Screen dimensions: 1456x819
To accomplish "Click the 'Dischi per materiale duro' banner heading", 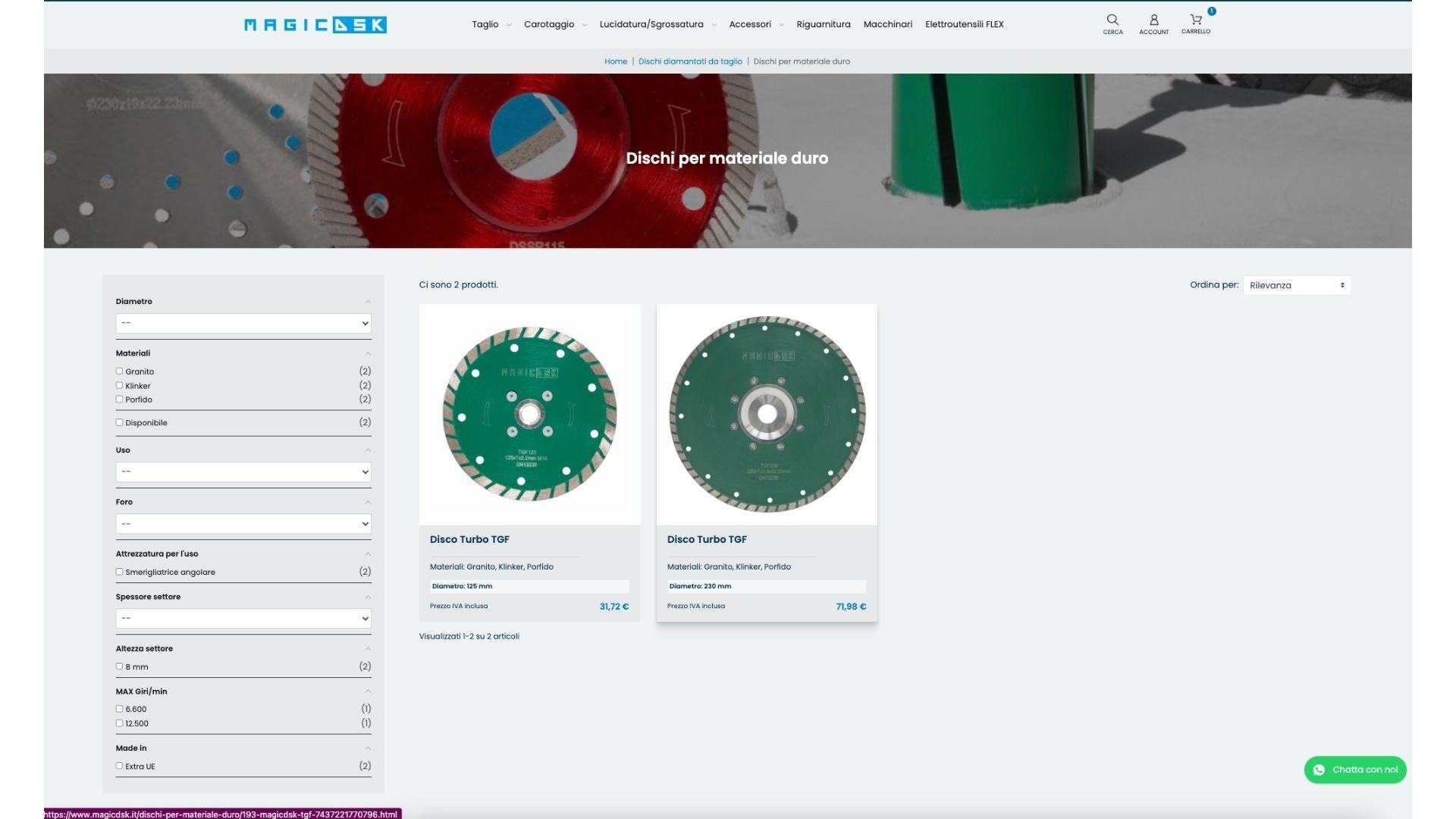I will 727,158.
